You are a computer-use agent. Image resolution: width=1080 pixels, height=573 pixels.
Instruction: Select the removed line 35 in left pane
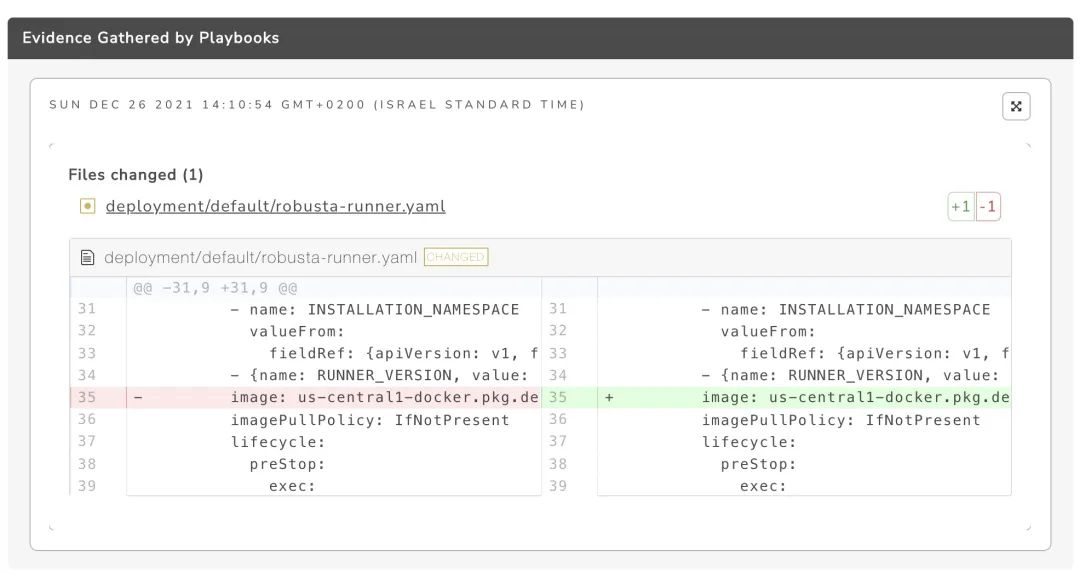coord(305,397)
